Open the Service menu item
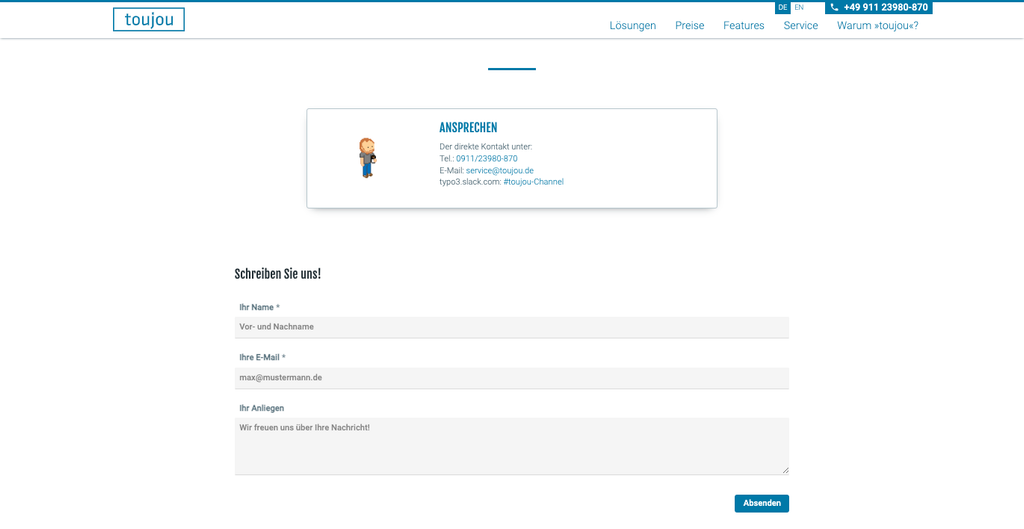 [800, 26]
